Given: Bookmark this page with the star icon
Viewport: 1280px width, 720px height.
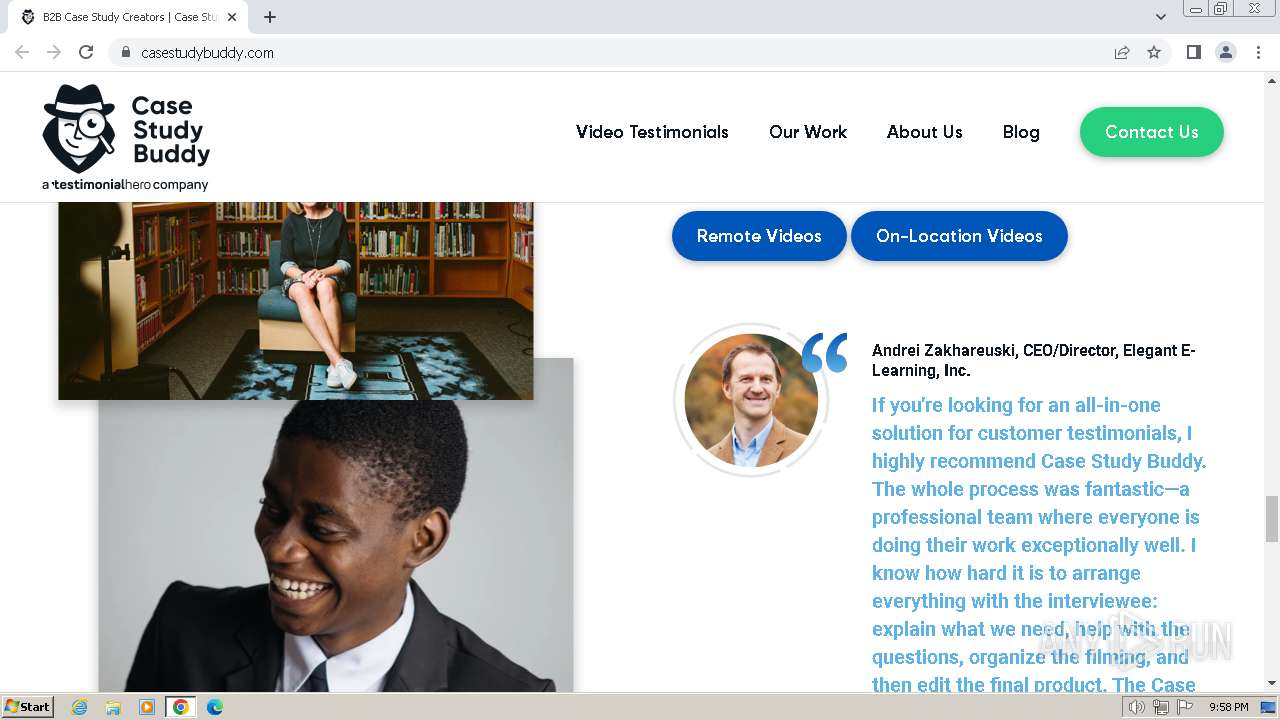Looking at the screenshot, I should click(x=1154, y=52).
